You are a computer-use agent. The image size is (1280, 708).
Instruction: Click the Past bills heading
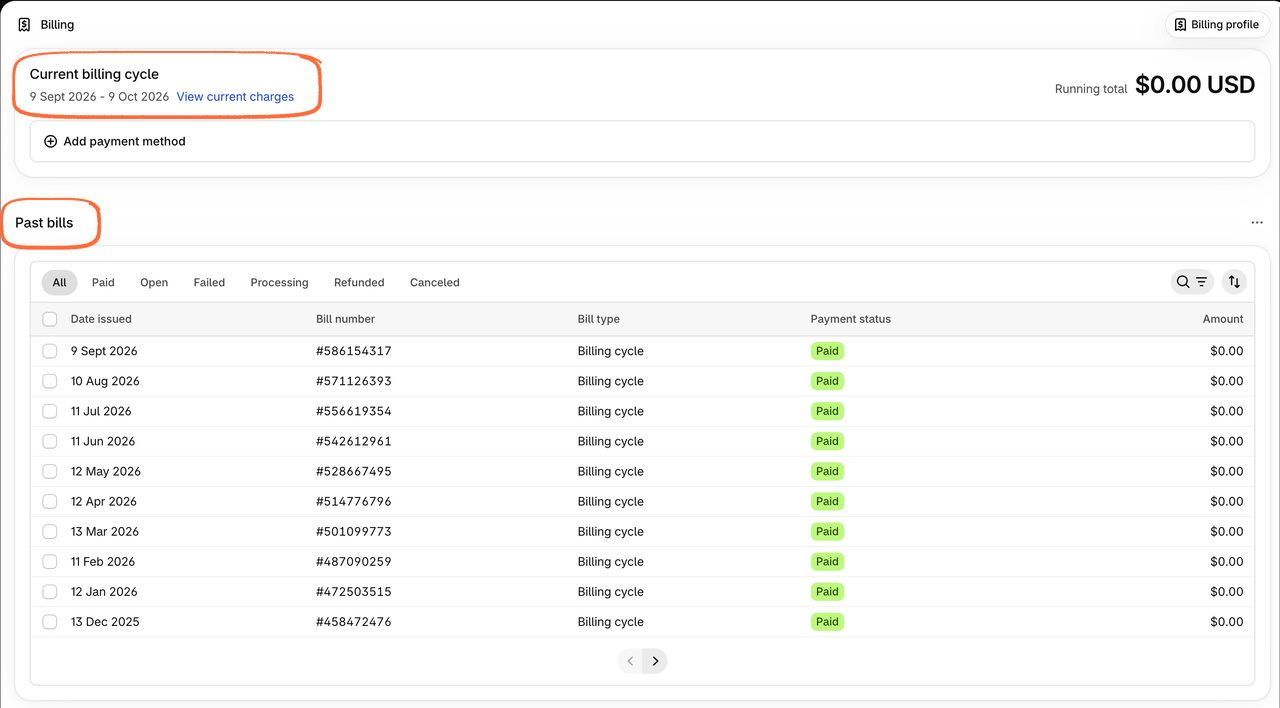[44, 223]
